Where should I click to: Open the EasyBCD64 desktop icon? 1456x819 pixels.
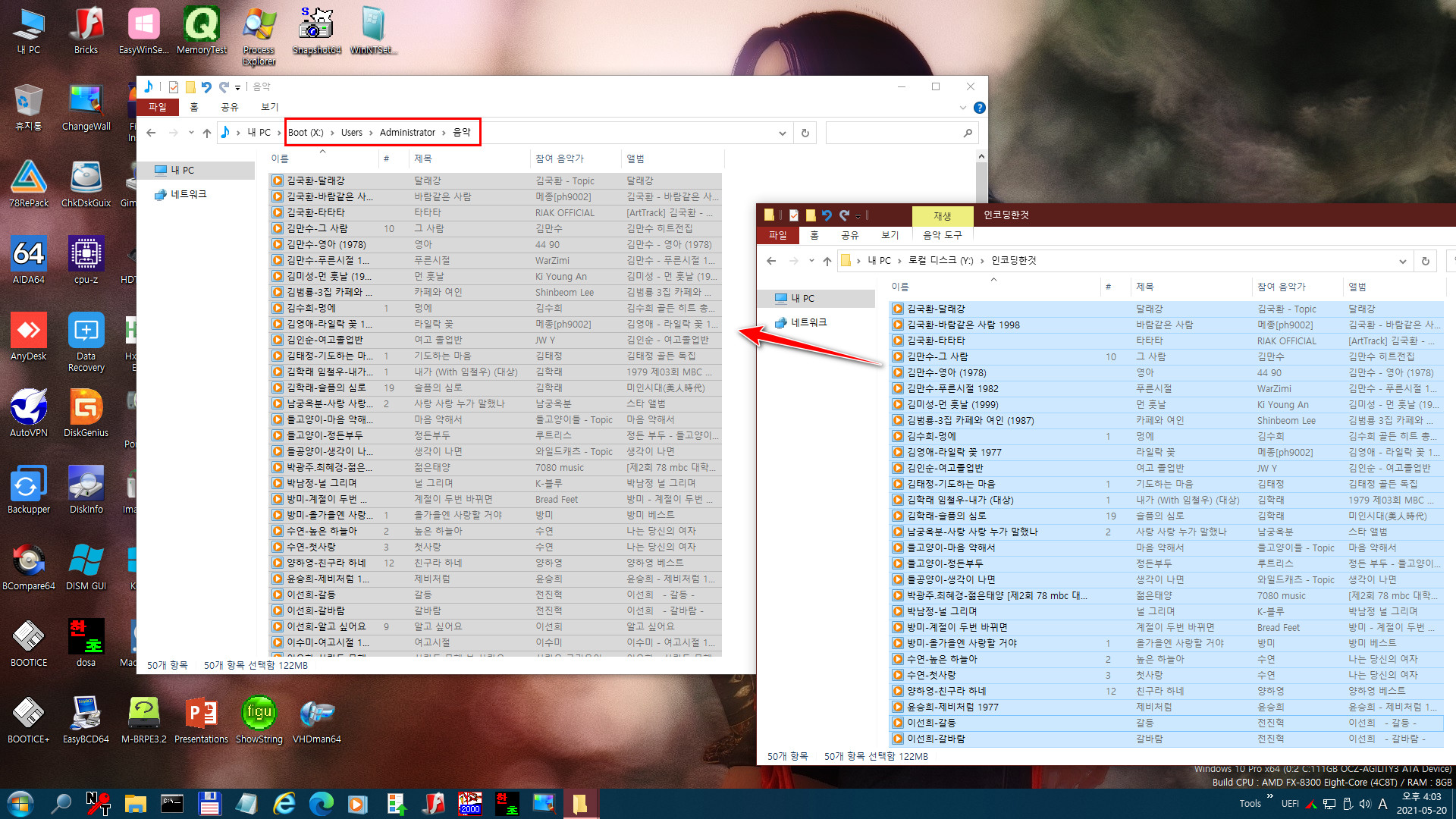[x=86, y=720]
